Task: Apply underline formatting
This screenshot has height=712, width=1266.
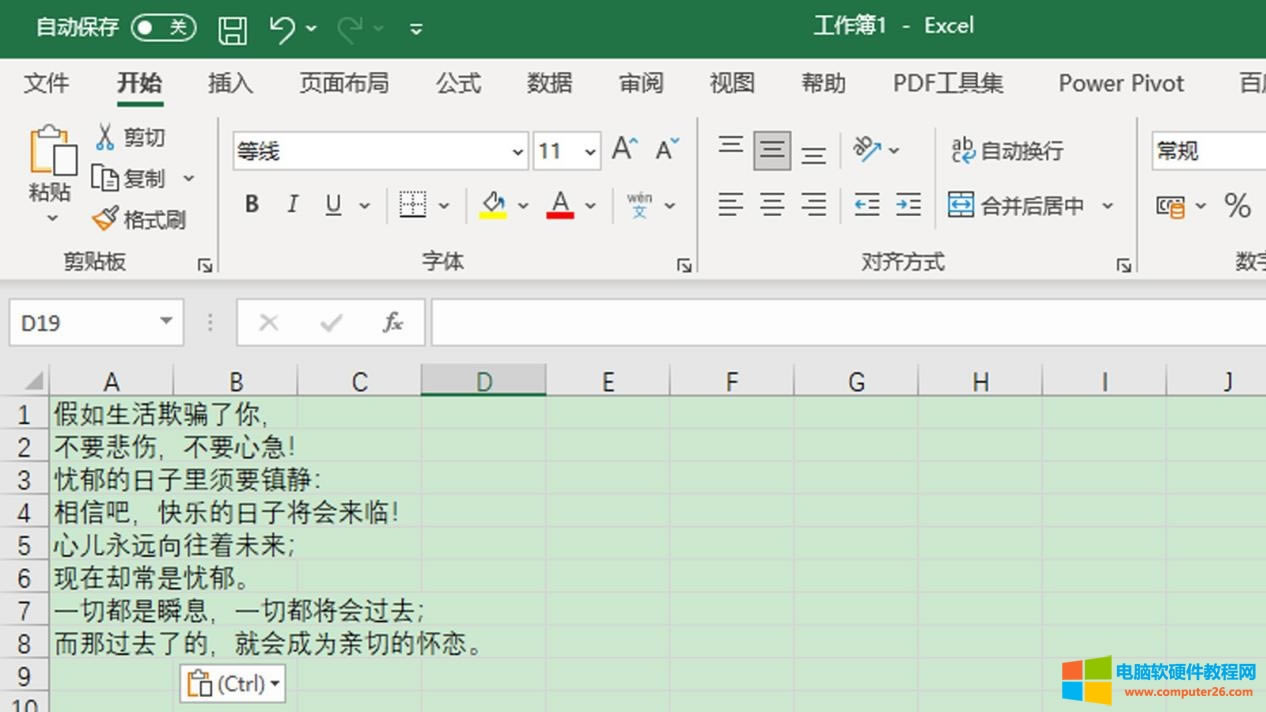Action: tap(331, 204)
